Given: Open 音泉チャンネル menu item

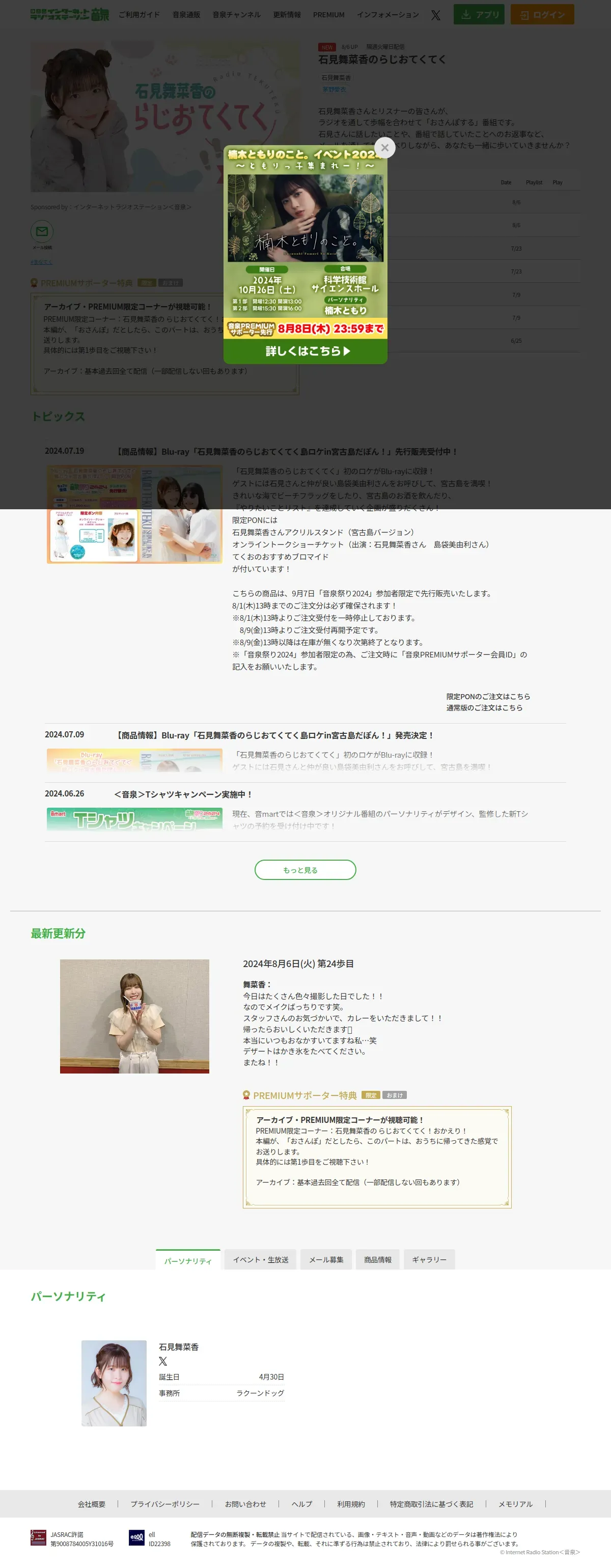Looking at the screenshot, I should pos(236,15).
